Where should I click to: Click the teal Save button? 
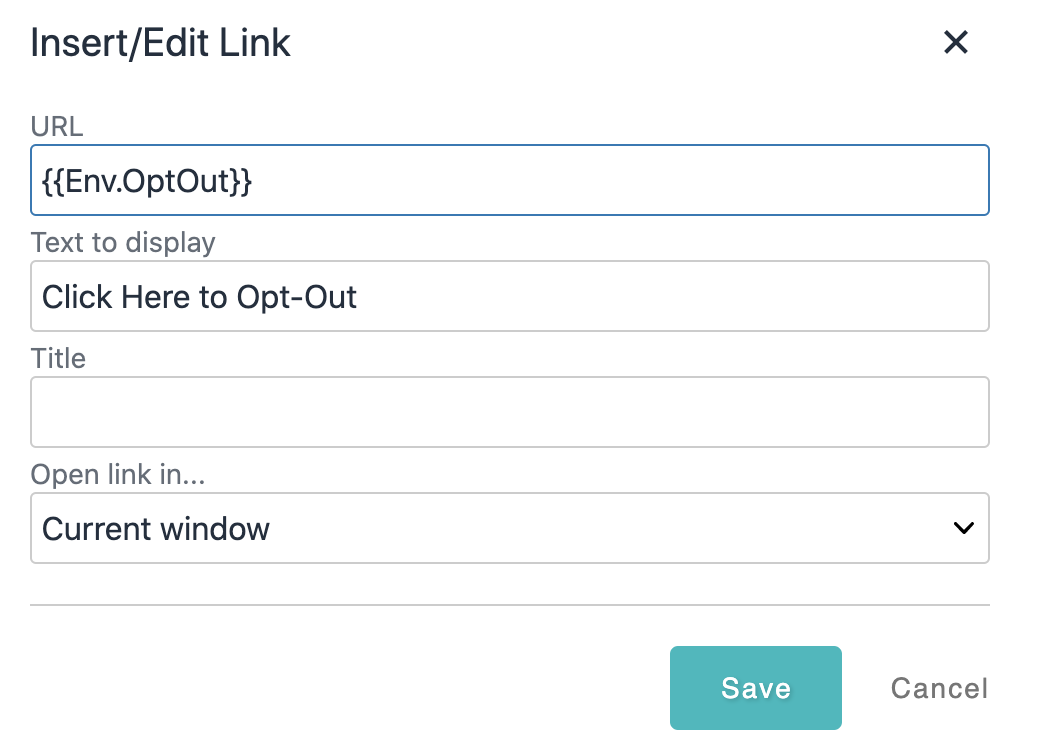coord(755,688)
